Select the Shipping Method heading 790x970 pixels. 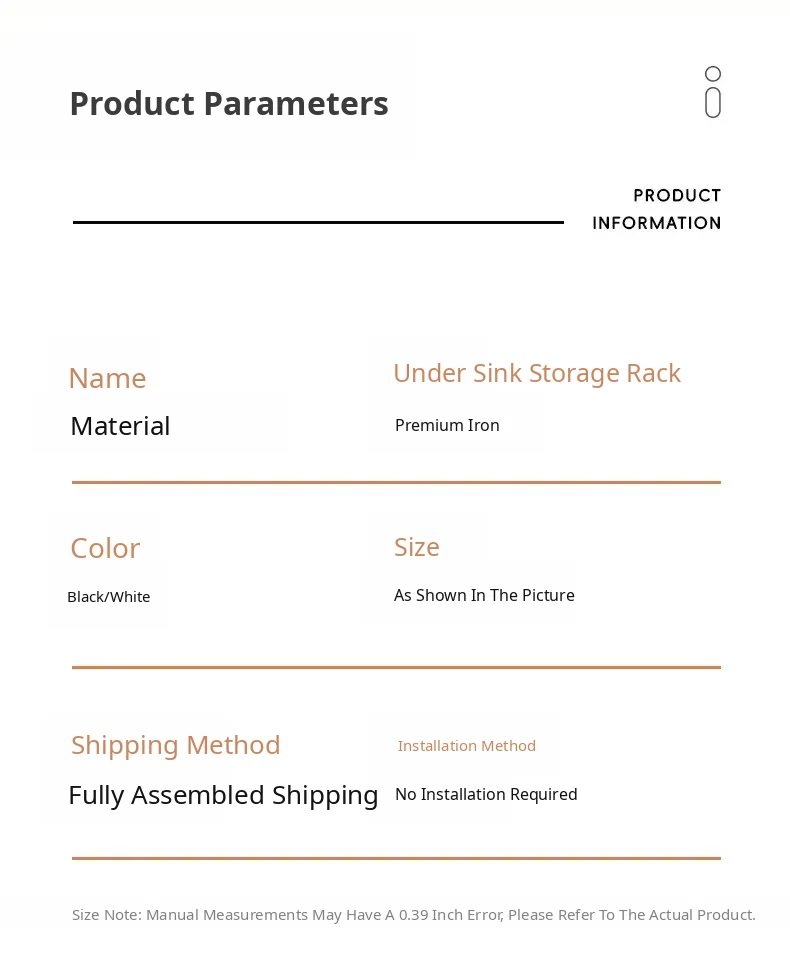(x=176, y=745)
